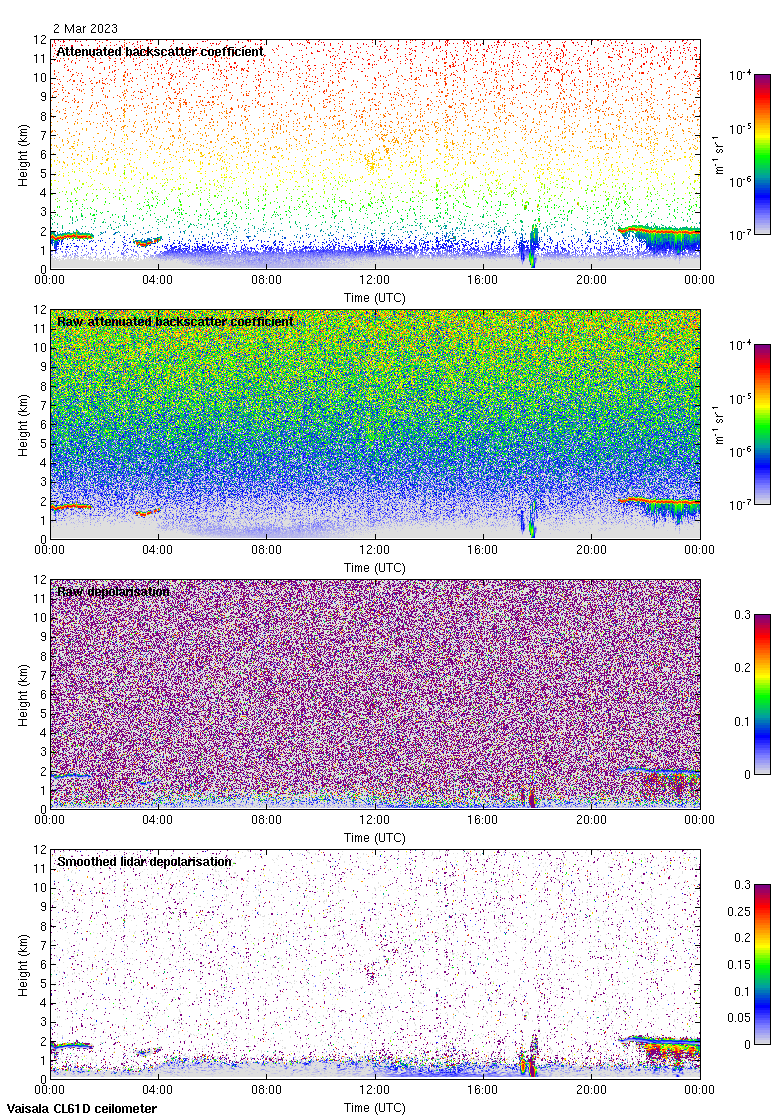Click the "Raw depolarisation" panel title
The height and width of the screenshot is (1120, 780).
pyautogui.click(x=113, y=591)
